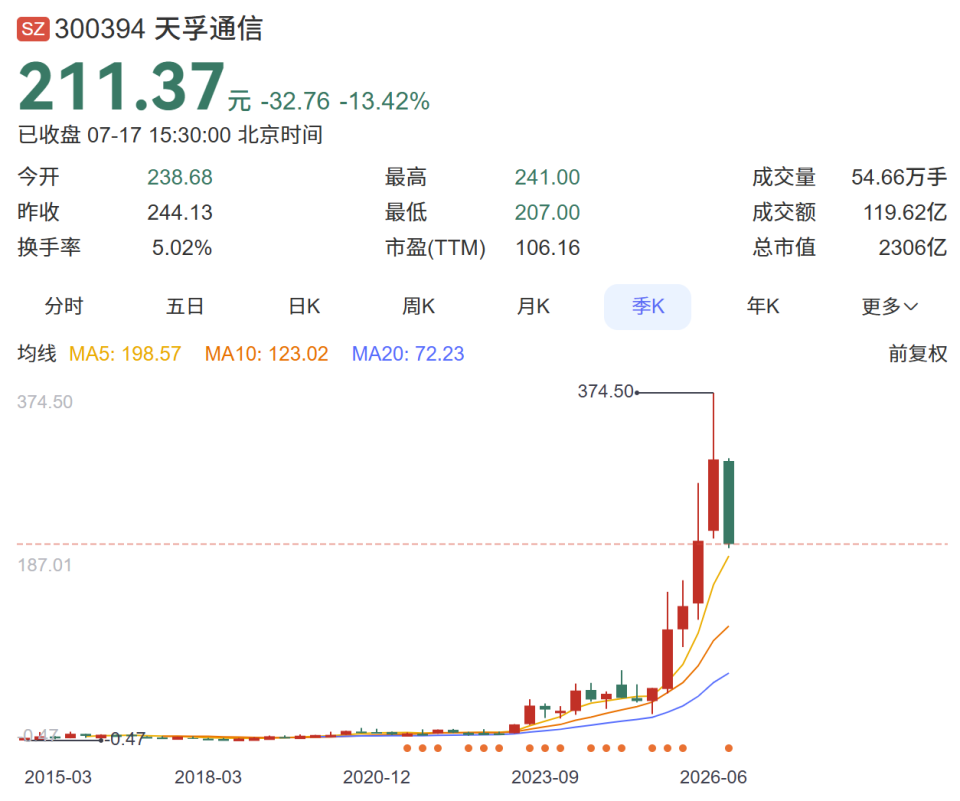Click the MA10: 123.02 indicator label
Viewport: 960px width, 801px height.
(x=266, y=353)
